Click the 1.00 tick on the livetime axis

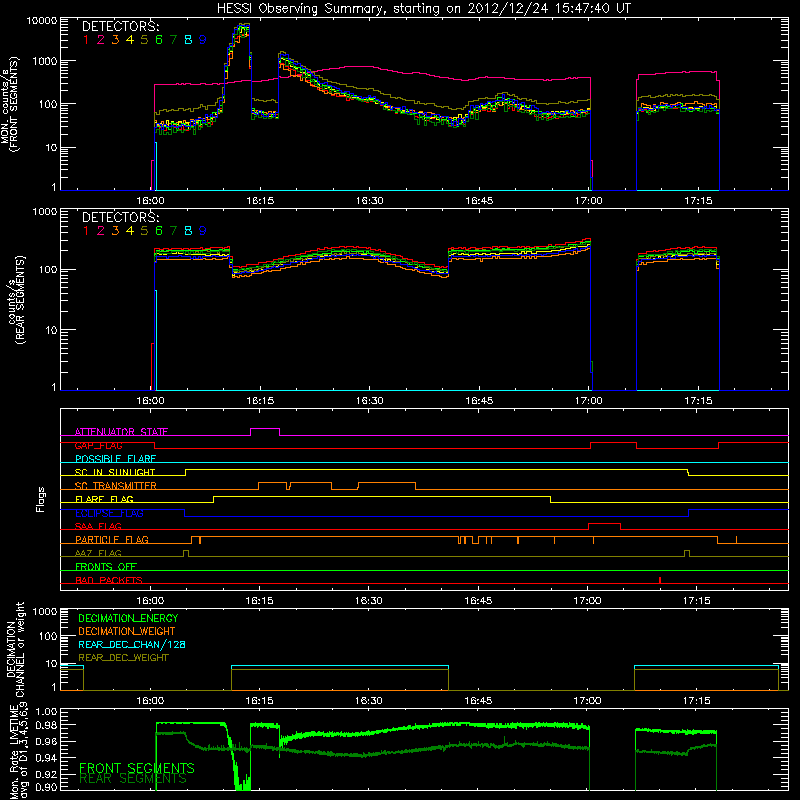46,712
